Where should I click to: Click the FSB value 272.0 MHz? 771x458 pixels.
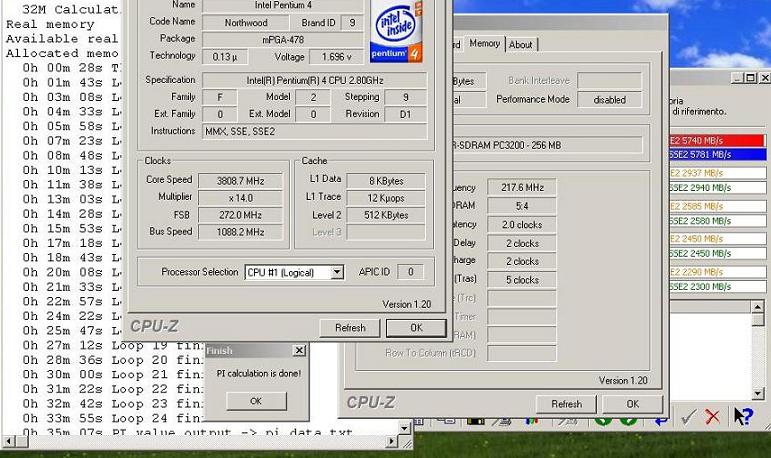tap(240, 215)
